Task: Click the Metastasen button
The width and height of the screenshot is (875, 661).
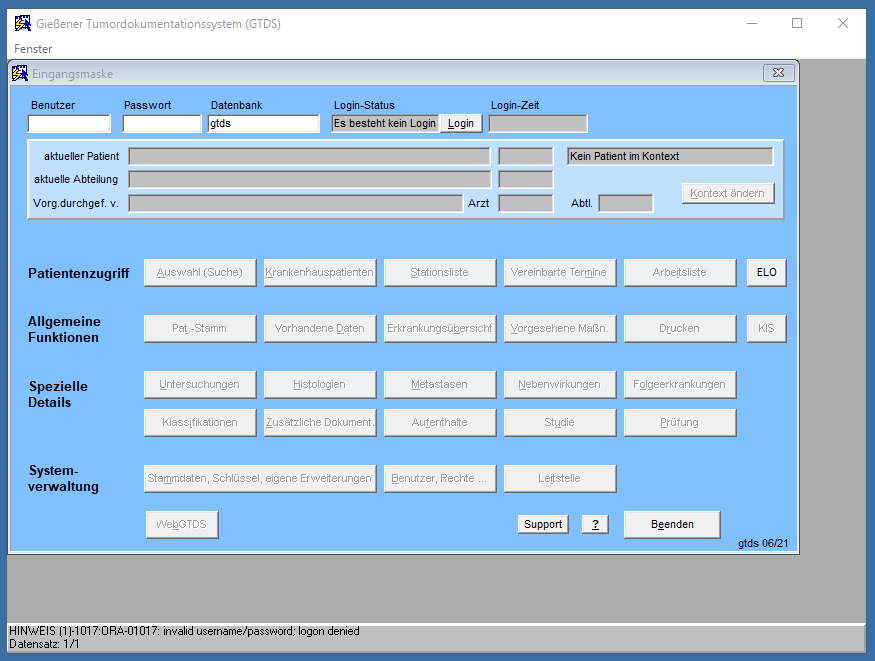Action: coord(440,384)
